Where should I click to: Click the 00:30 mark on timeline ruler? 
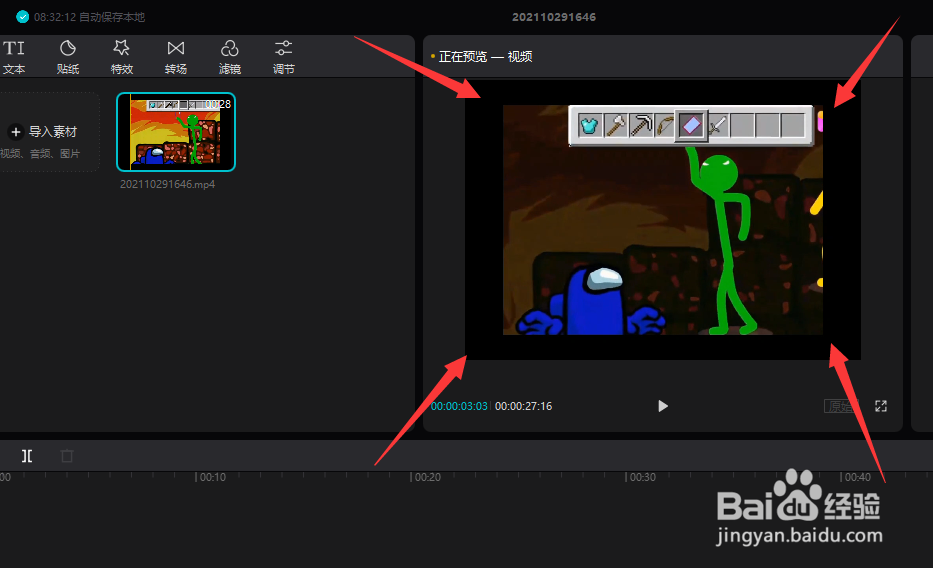coord(643,477)
